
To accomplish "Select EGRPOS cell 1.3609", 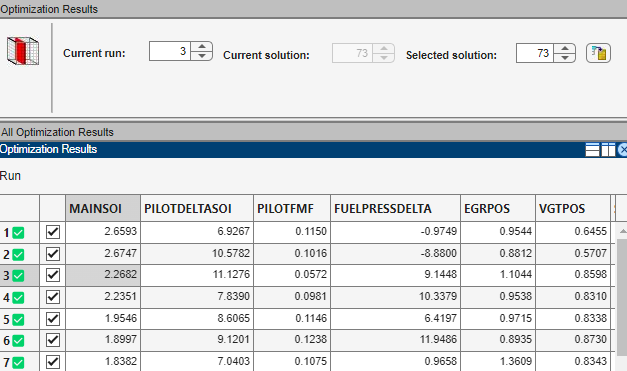I will click(x=498, y=361).
